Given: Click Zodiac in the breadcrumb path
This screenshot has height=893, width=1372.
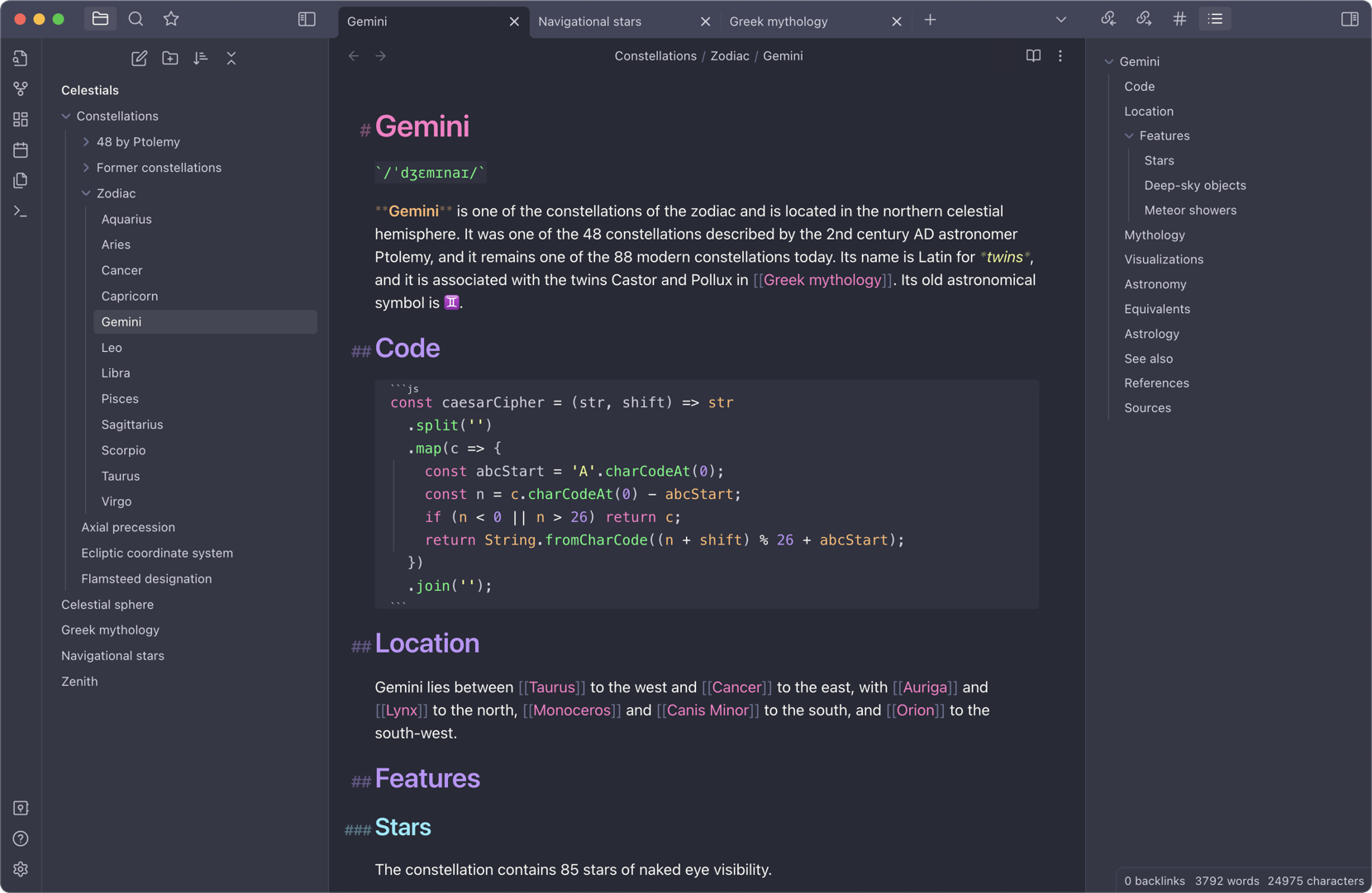Looking at the screenshot, I should point(730,56).
